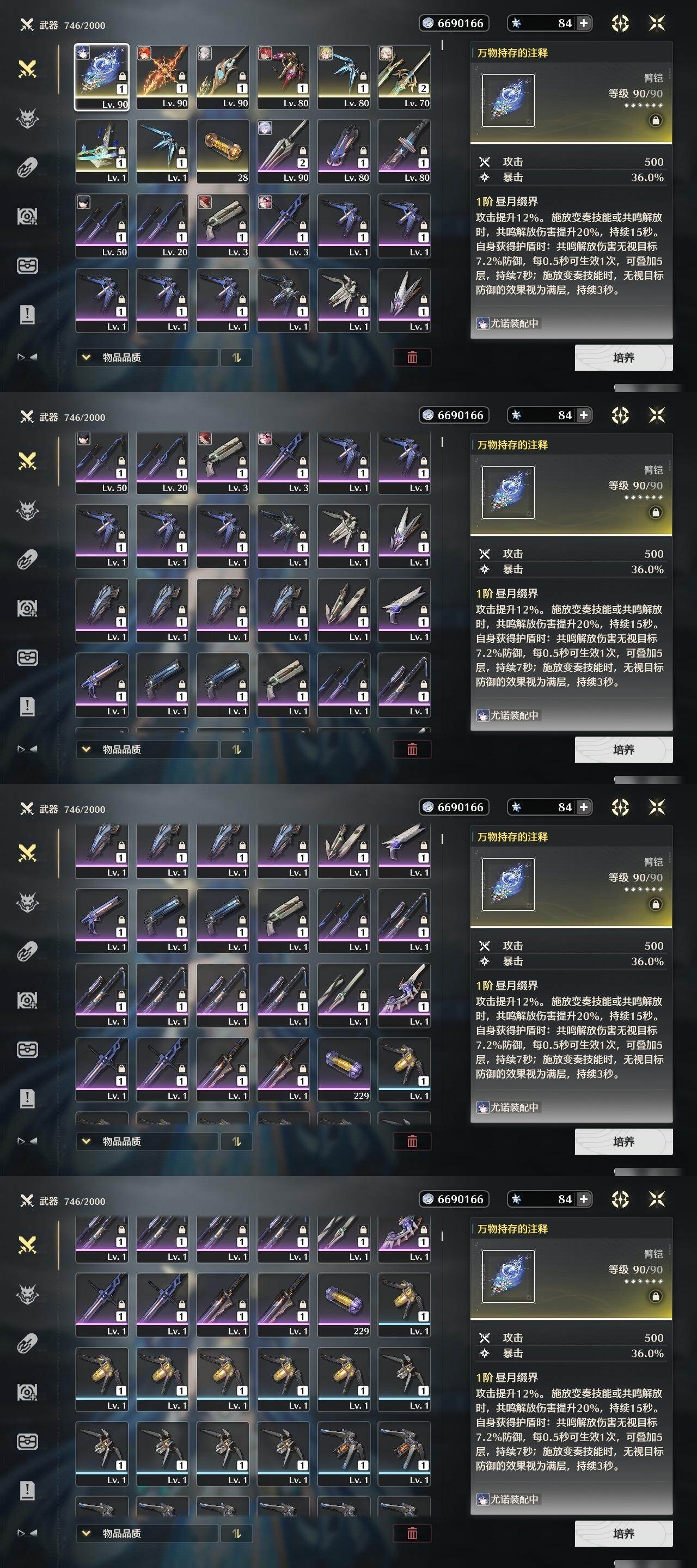Toggle the sort order arrows next to 物品品质, topmost view
This screenshot has height=1568, width=697.
pos(237,357)
